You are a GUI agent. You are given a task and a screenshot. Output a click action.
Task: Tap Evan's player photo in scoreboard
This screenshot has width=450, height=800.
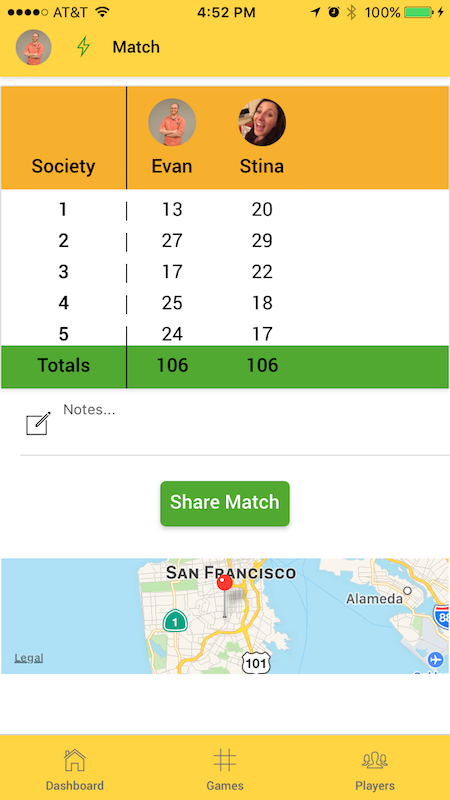pos(172,122)
